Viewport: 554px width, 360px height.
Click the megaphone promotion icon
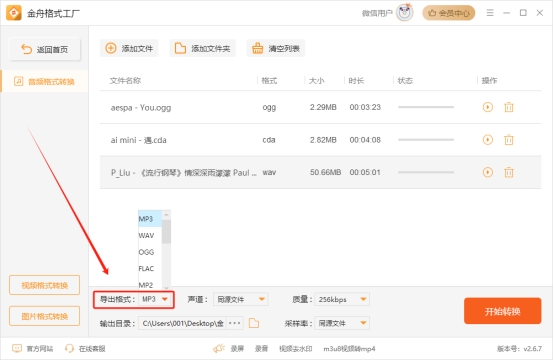pyautogui.click(x=219, y=349)
